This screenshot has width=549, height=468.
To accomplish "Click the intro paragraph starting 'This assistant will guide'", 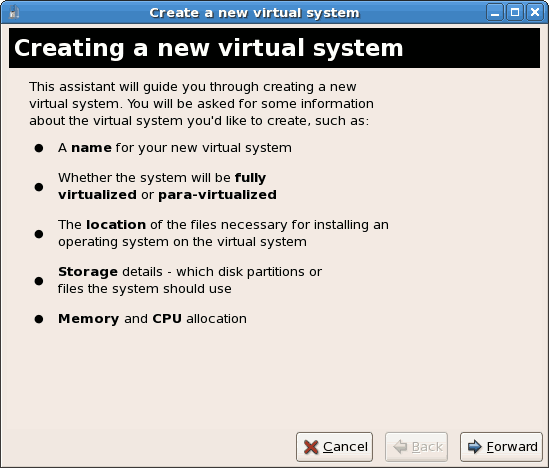I will (x=201, y=104).
